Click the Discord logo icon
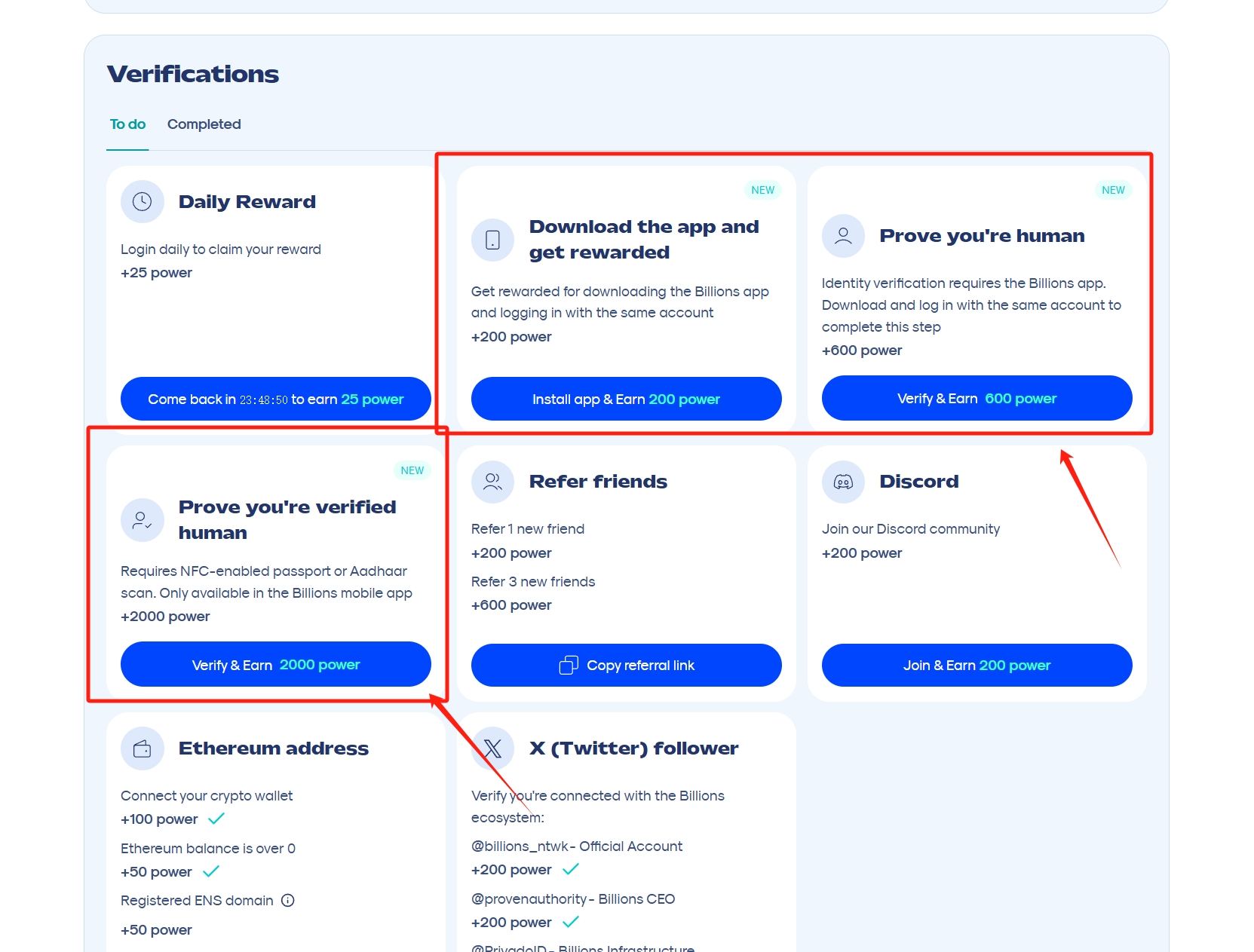This screenshot has width=1254, height=952. point(843,482)
